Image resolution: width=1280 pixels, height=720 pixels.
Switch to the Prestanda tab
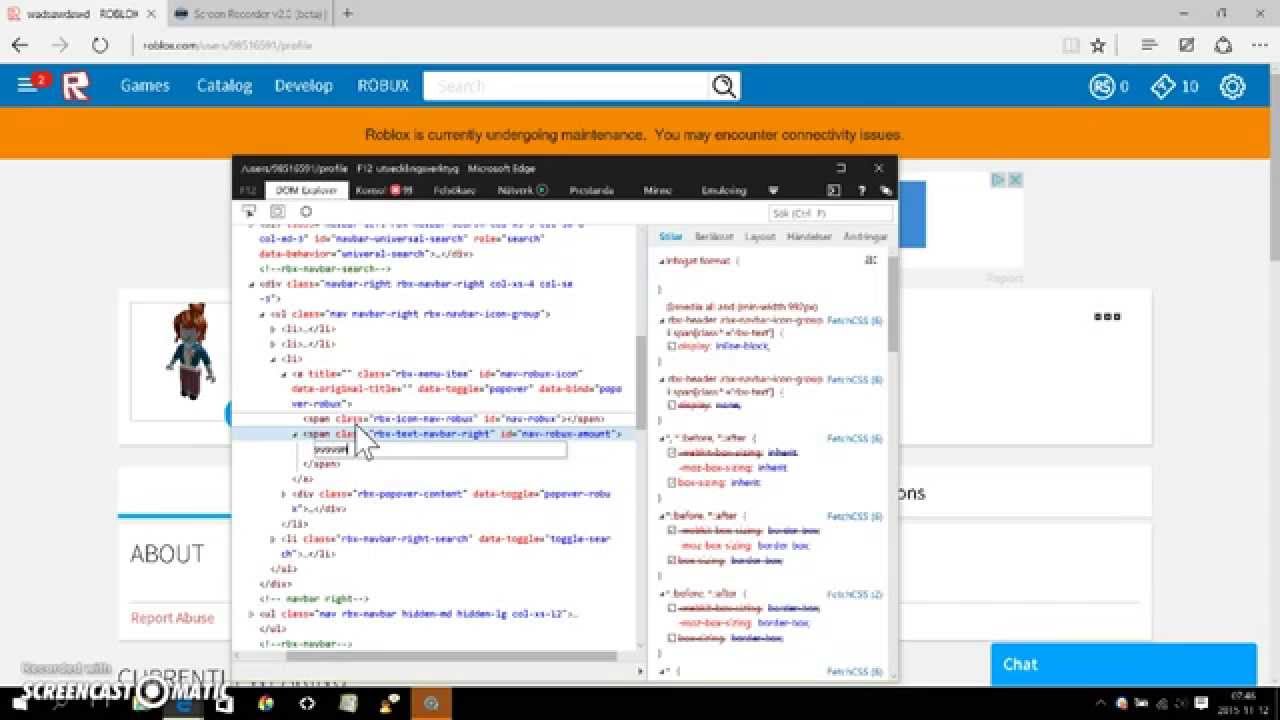click(592, 190)
